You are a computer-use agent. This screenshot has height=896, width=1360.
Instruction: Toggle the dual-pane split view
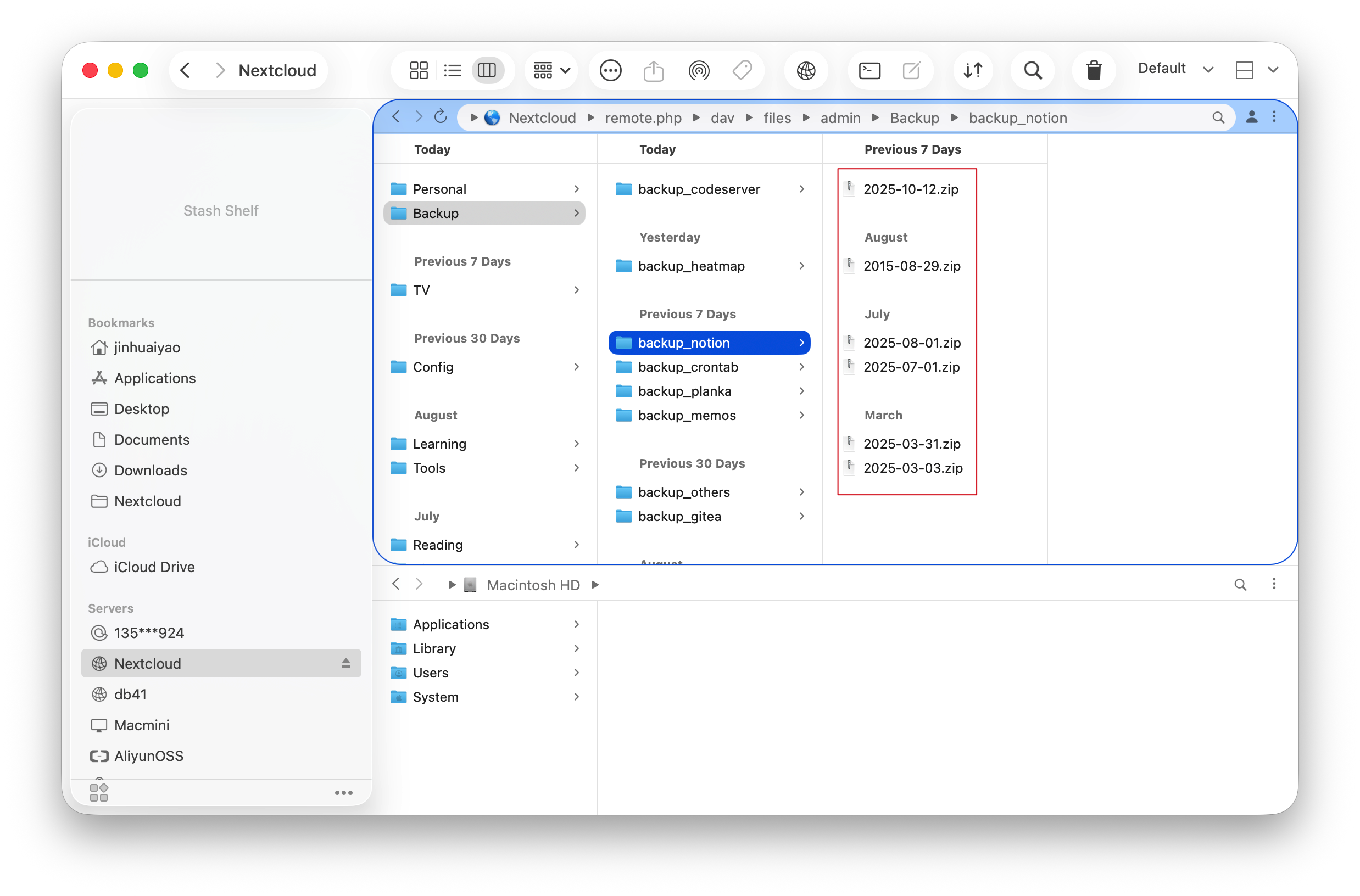click(x=1244, y=70)
